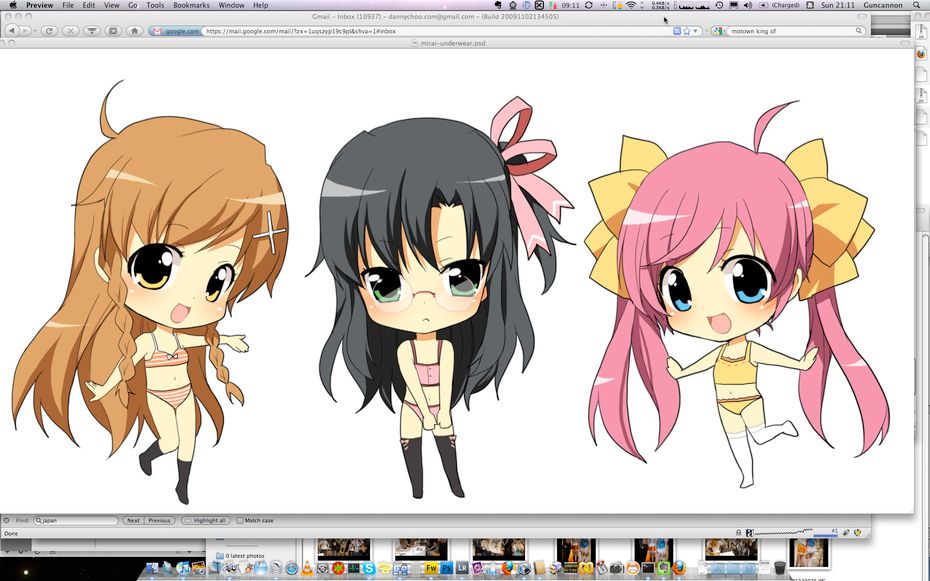Open the Tools menu in menu bar
Screen dimensions: 930x581
point(155,5)
